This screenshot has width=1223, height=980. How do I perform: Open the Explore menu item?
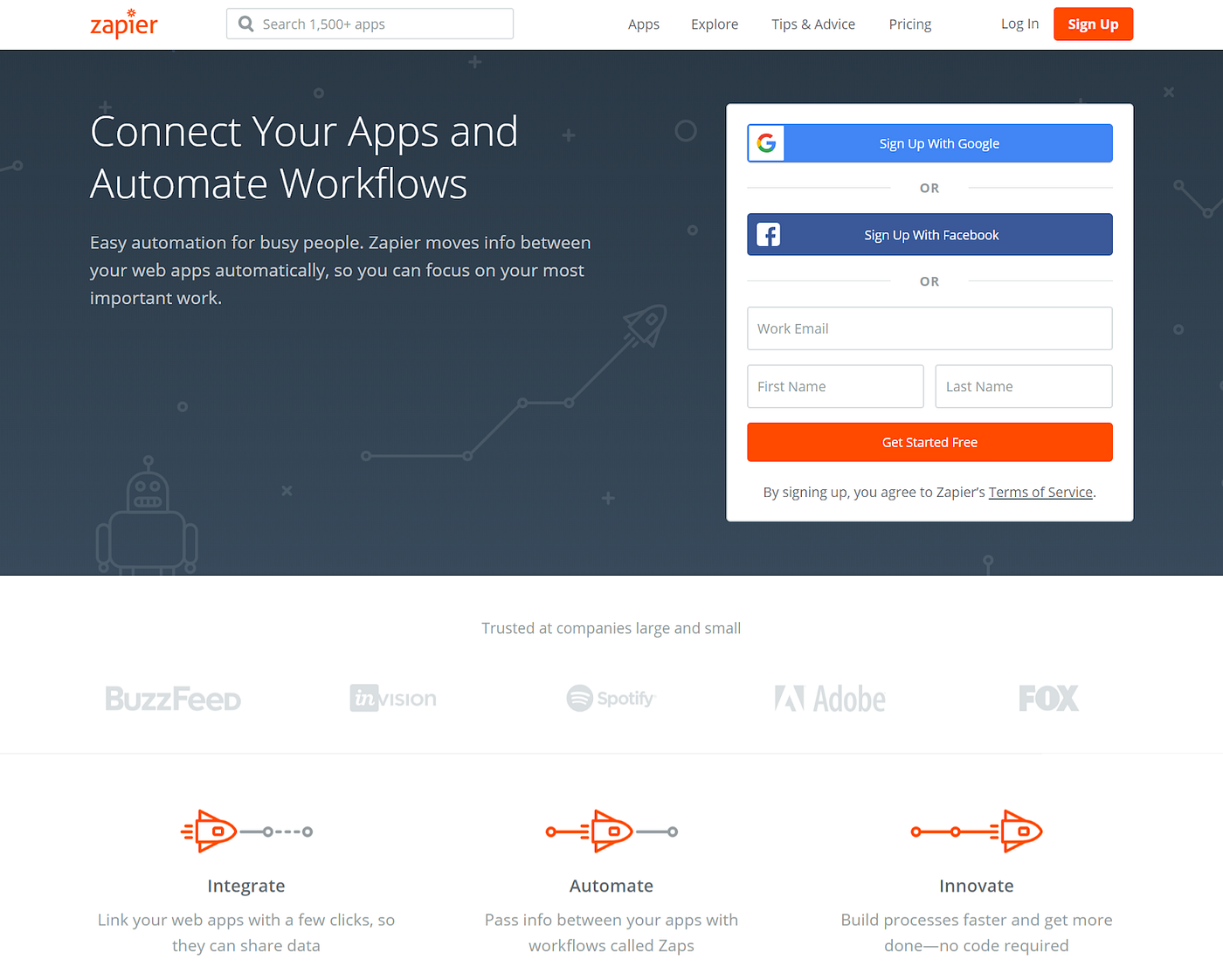715,24
